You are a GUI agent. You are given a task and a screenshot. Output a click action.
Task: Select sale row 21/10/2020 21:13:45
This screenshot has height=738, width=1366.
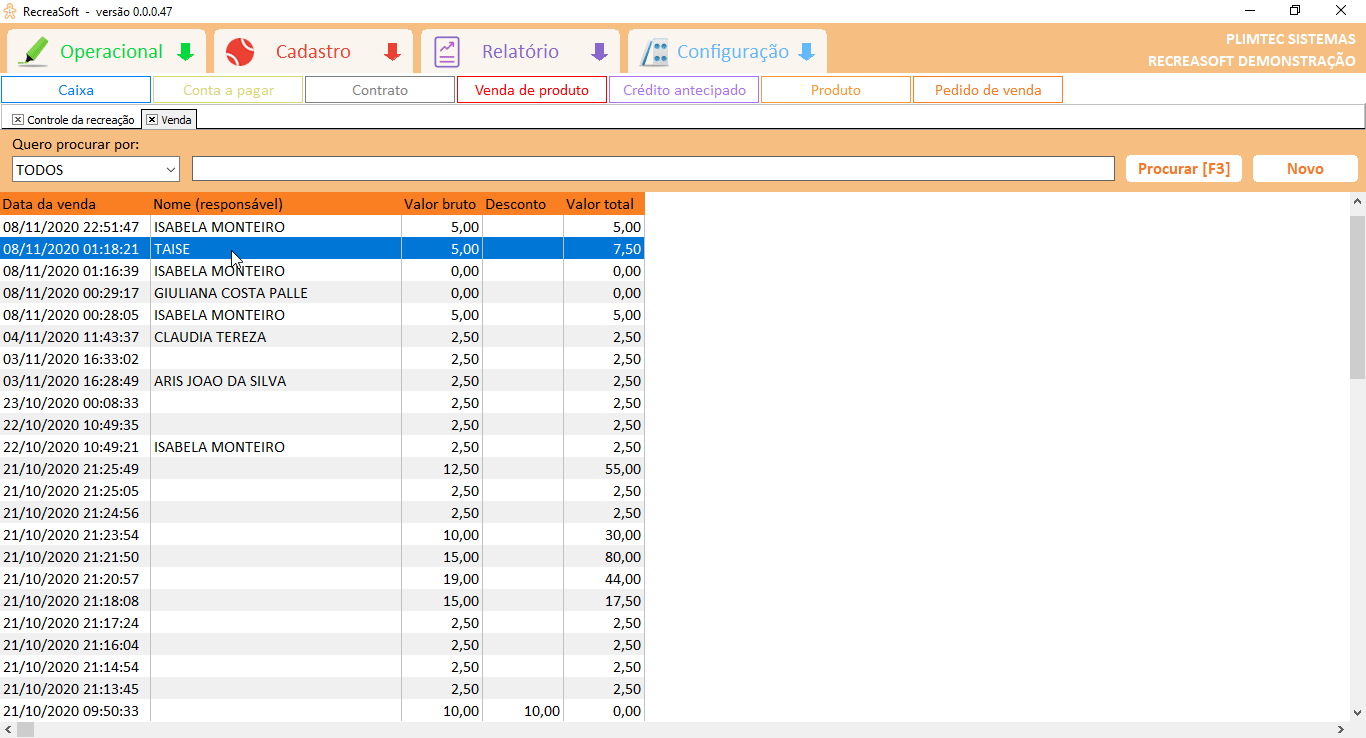click(322, 689)
